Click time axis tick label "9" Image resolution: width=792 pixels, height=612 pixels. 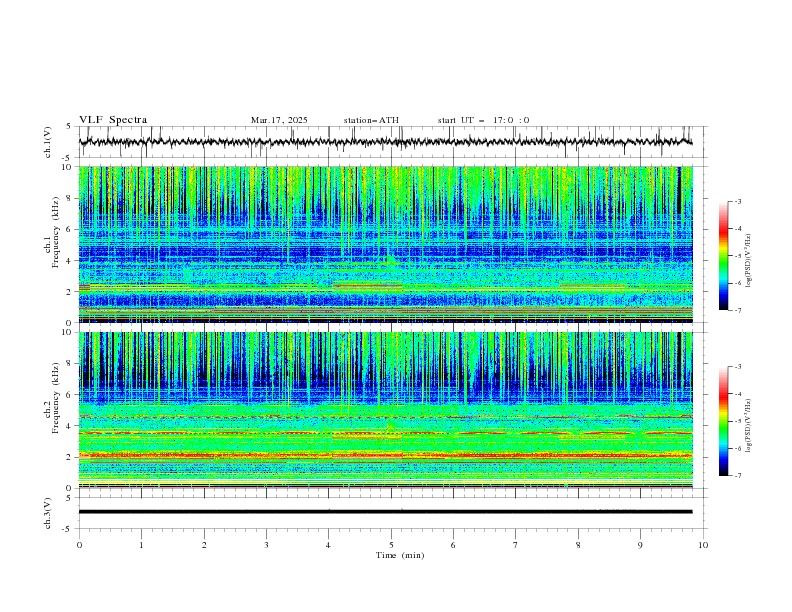[x=640, y=545]
